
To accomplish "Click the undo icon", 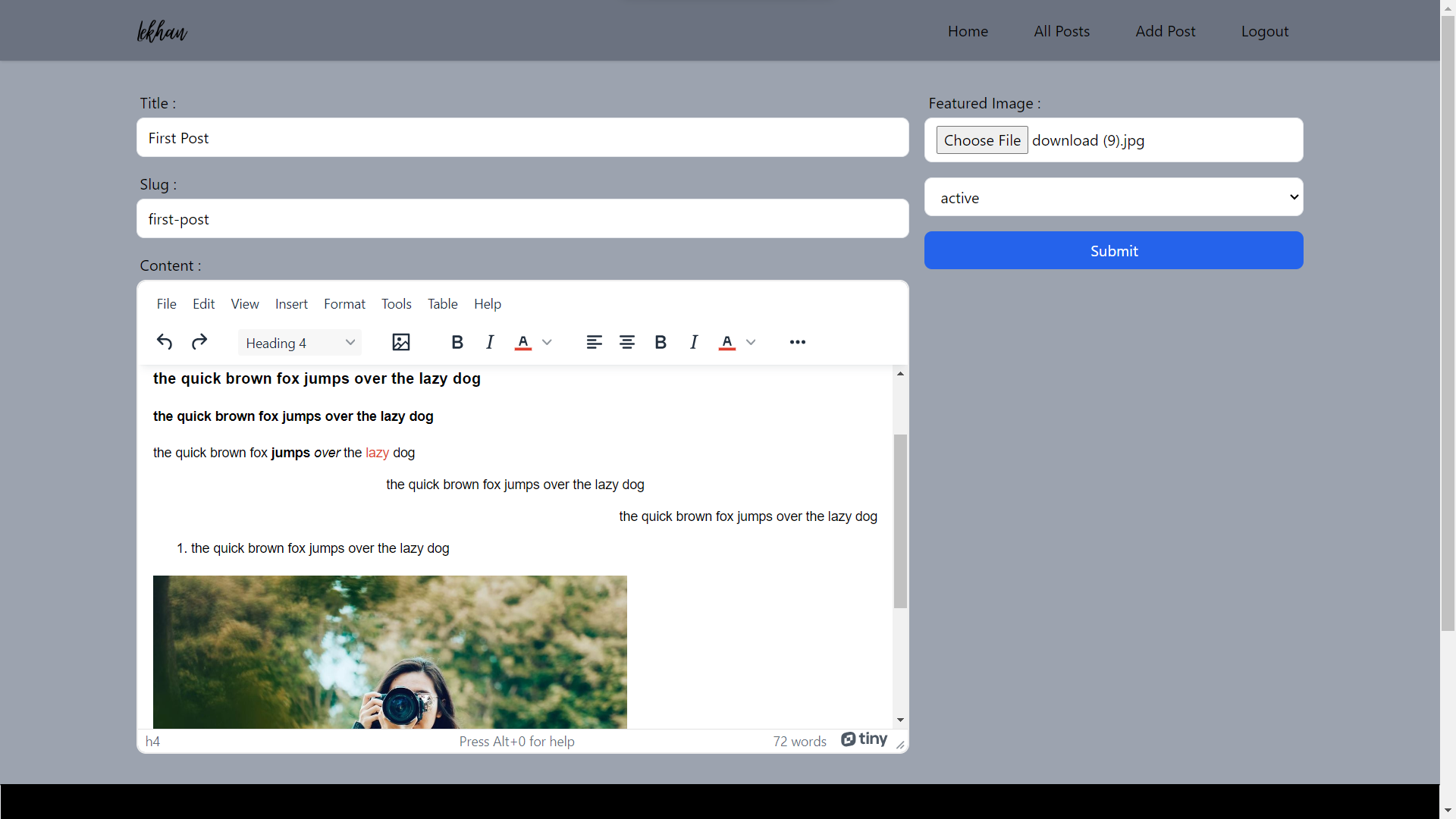I will point(164,342).
